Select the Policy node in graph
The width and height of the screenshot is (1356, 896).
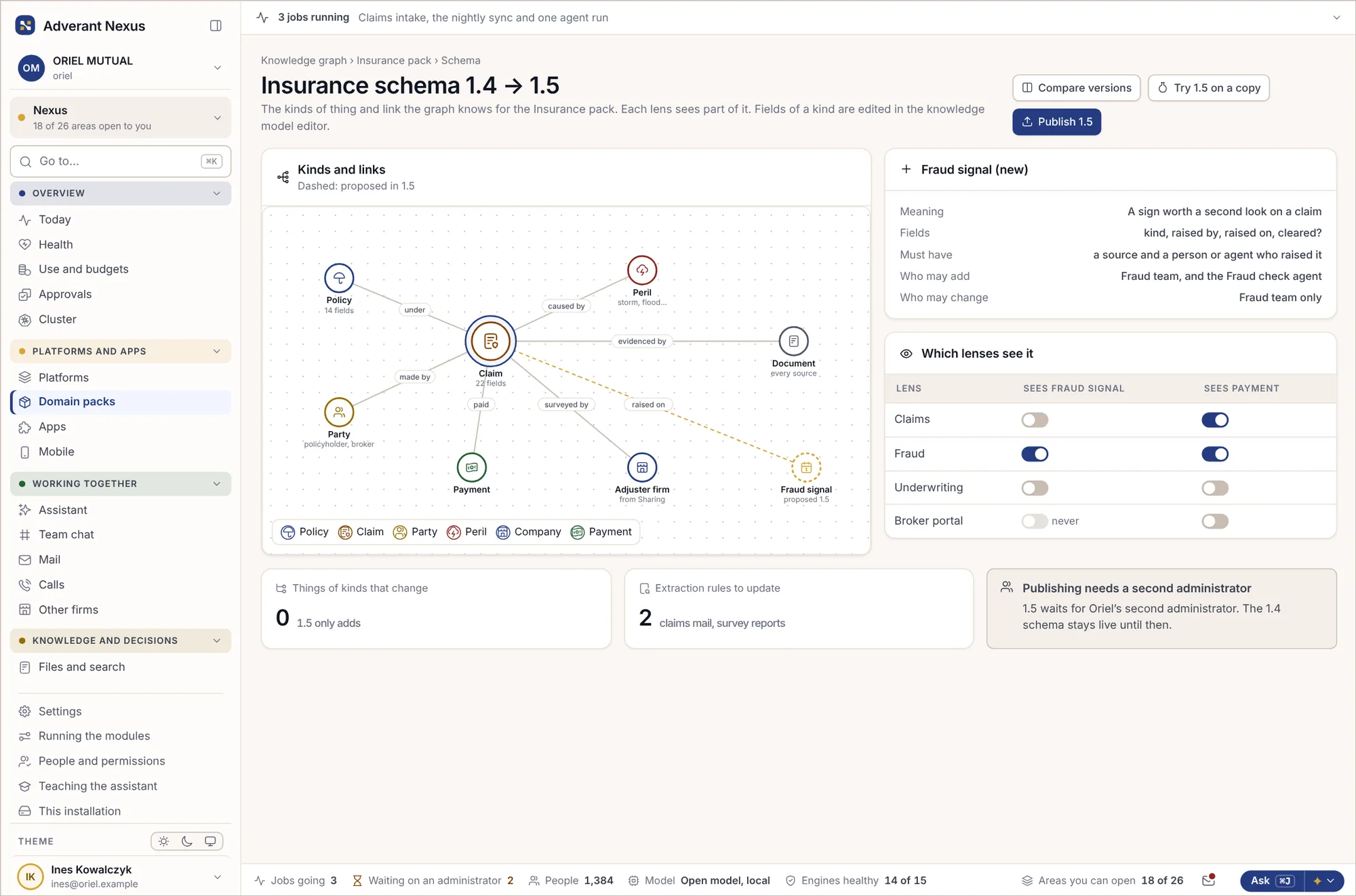339,278
